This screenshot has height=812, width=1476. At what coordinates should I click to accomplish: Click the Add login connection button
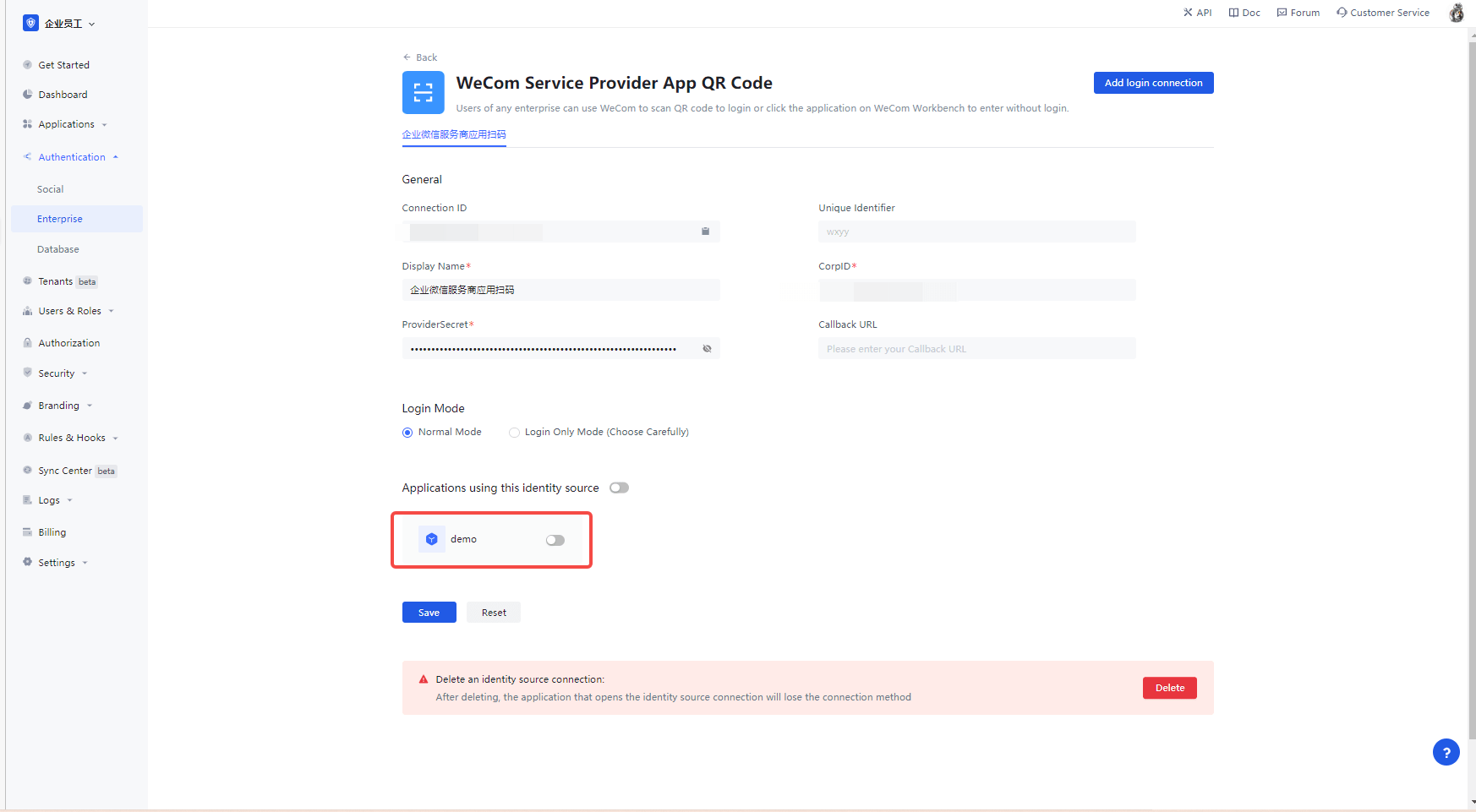pos(1153,83)
